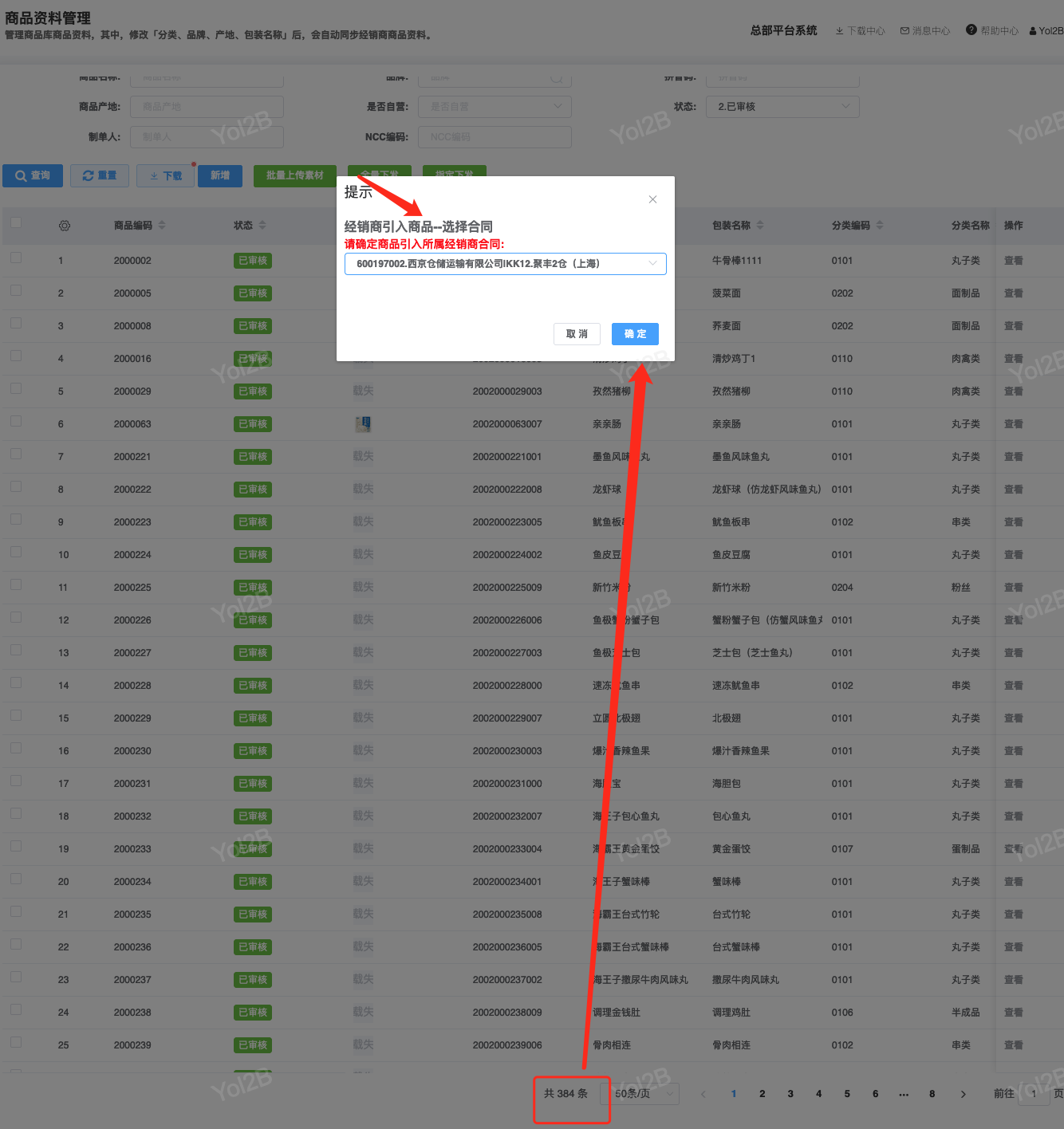Screen dimensions: 1064x1129
Task: Click the previous page arrow
Action: (x=703, y=1094)
